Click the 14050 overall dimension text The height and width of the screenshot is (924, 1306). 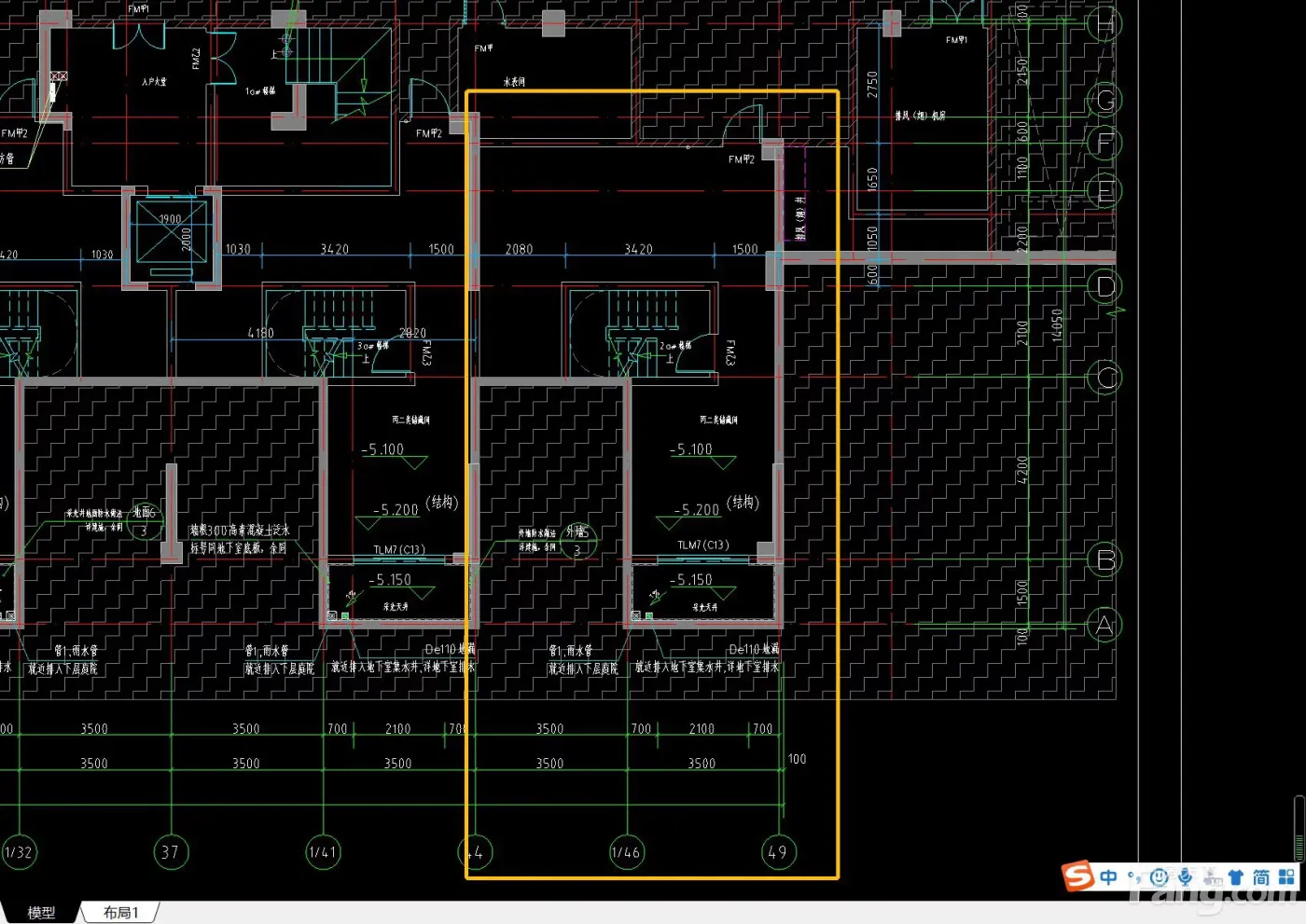click(x=1057, y=326)
